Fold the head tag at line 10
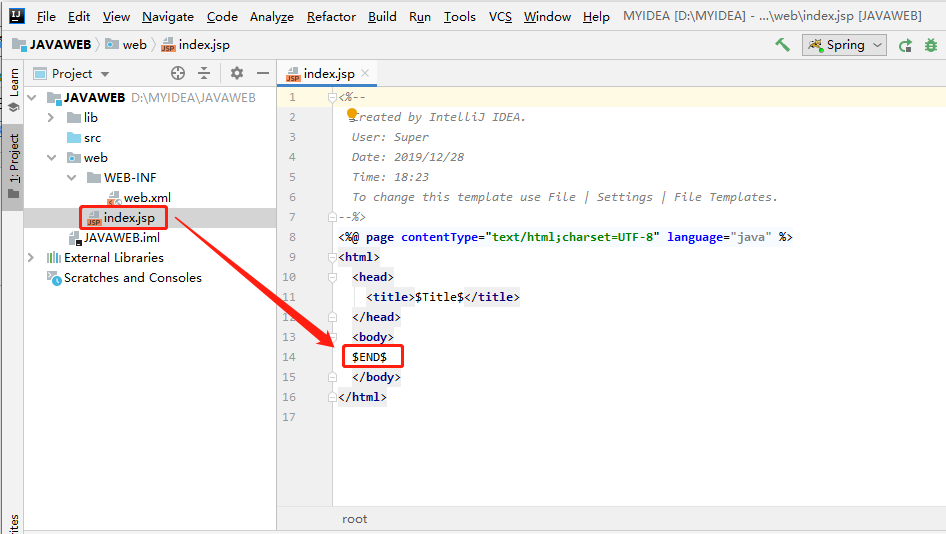Viewport: 946px width, 534px height. click(x=332, y=278)
